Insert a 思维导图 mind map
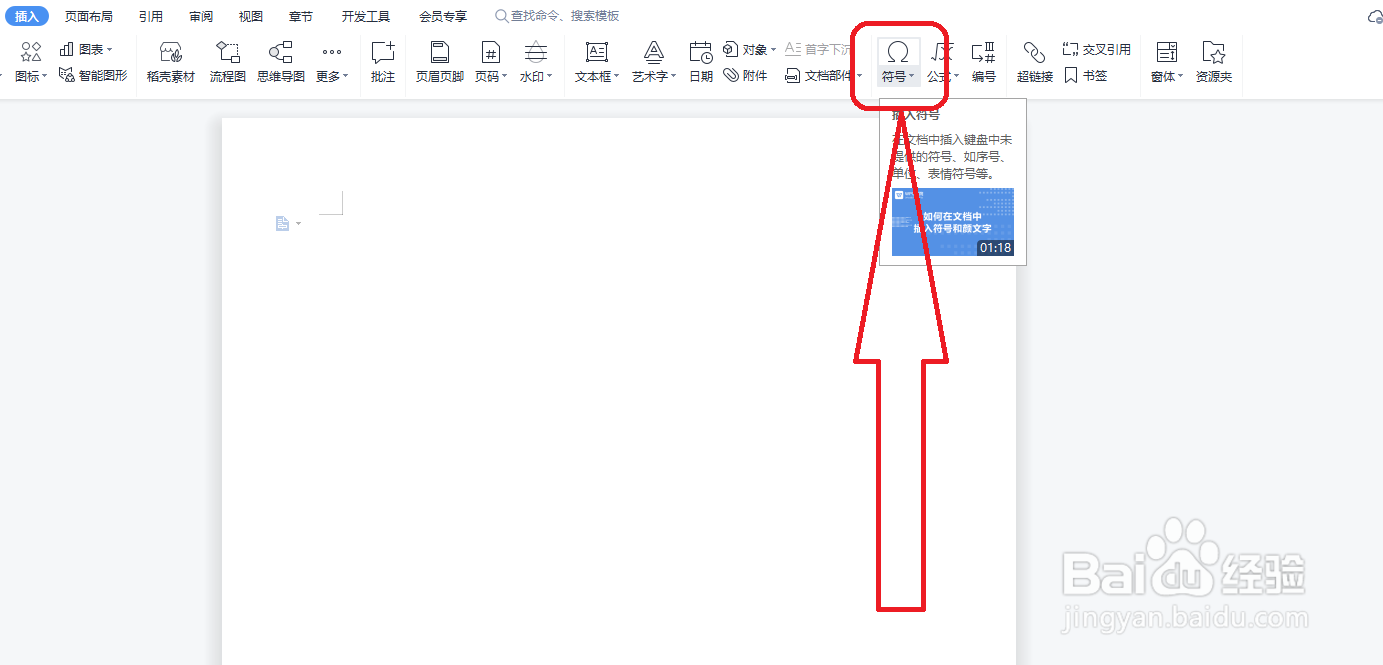This screenshot has width=1383, height=665. (281, 62)
